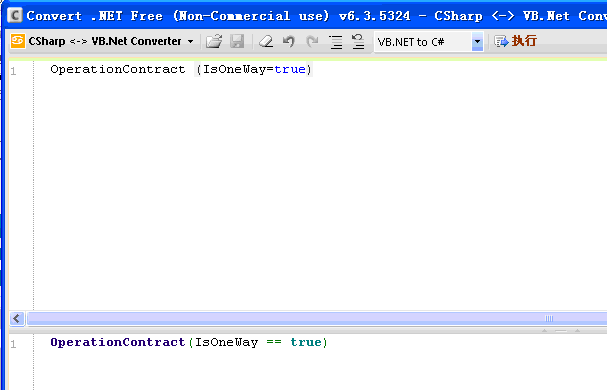Viewport: 607px width, 390px height.
Task: Click the blue 'true' keyword in source code
Action: coord(290,69)
